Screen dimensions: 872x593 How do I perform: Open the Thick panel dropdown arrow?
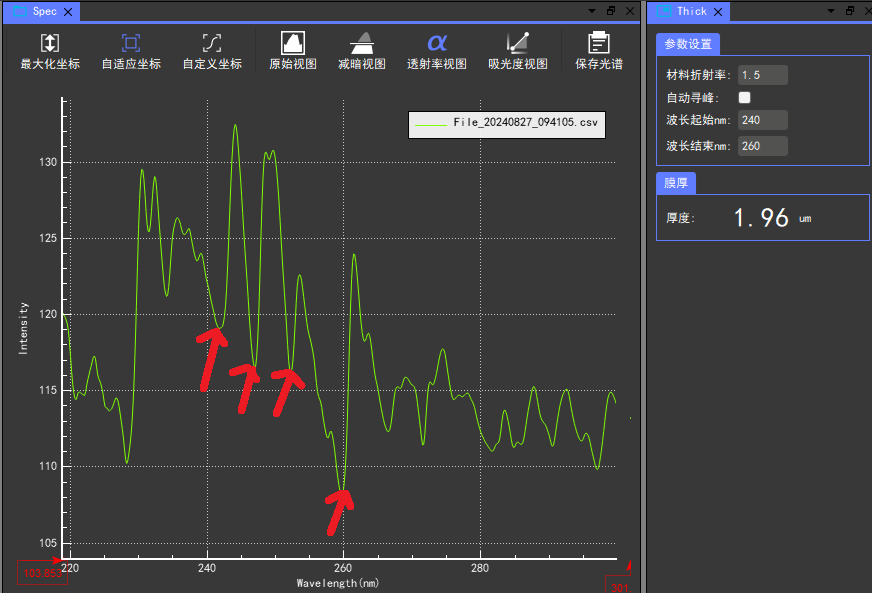(832, 11)
